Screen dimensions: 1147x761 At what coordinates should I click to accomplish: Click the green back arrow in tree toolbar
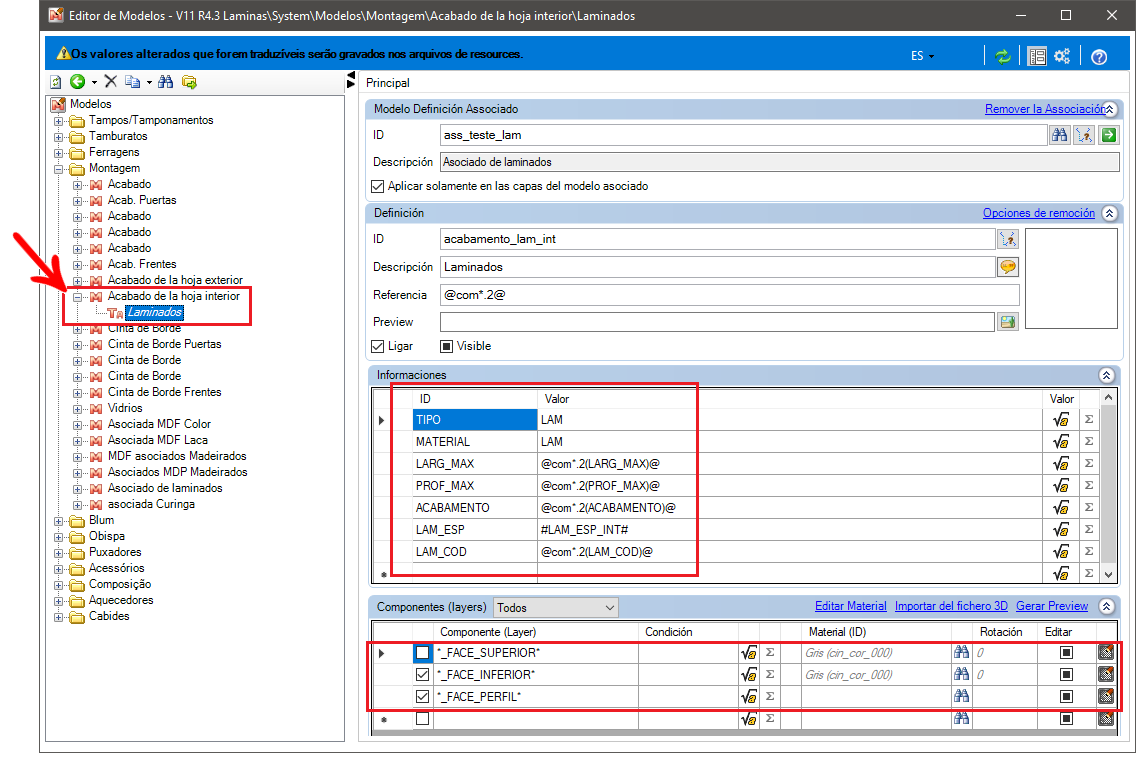(x=78, y=82)
